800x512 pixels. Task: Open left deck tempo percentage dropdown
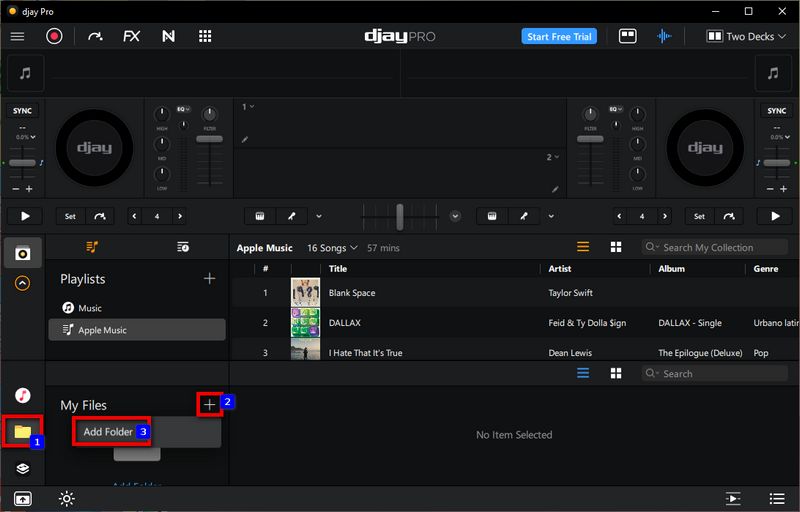coord(26,137)
